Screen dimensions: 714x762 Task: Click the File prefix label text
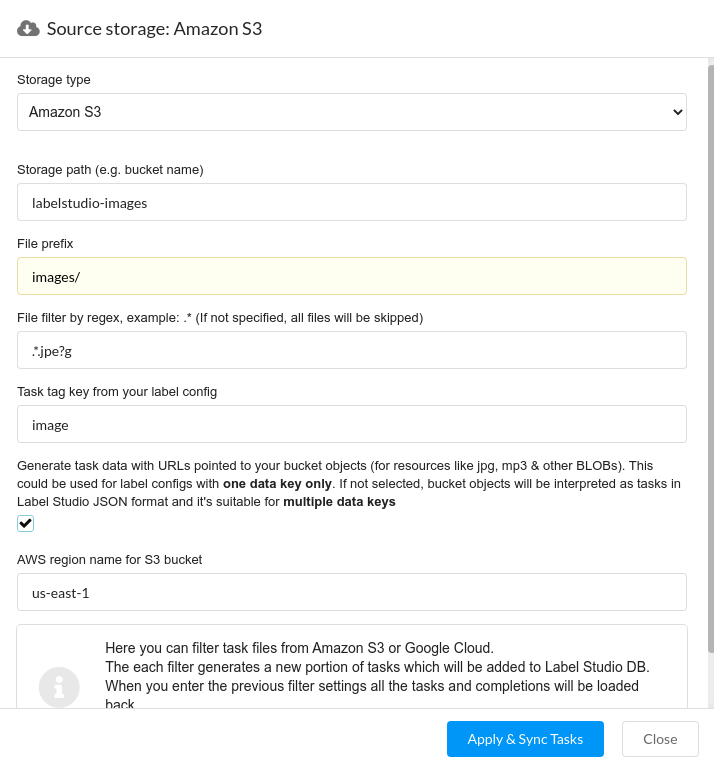click(x=45, y=243)
